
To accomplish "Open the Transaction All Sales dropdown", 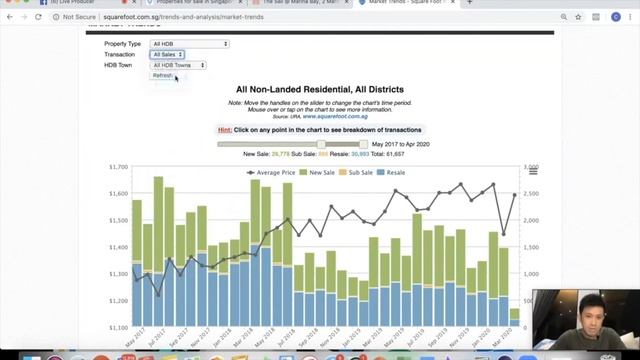I will coord(167,54).
